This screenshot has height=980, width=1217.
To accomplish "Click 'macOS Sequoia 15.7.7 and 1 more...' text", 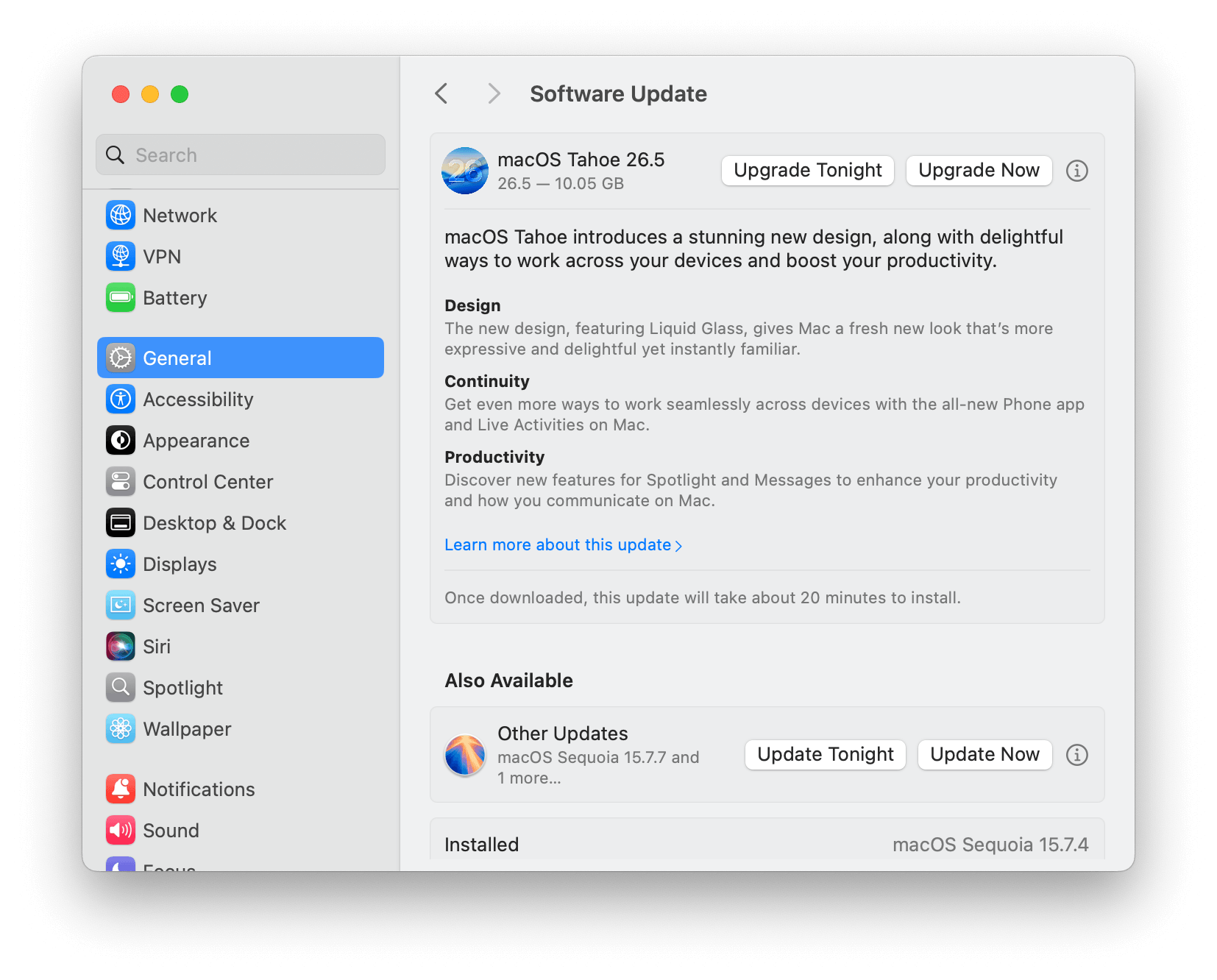I will pos(598,767).
